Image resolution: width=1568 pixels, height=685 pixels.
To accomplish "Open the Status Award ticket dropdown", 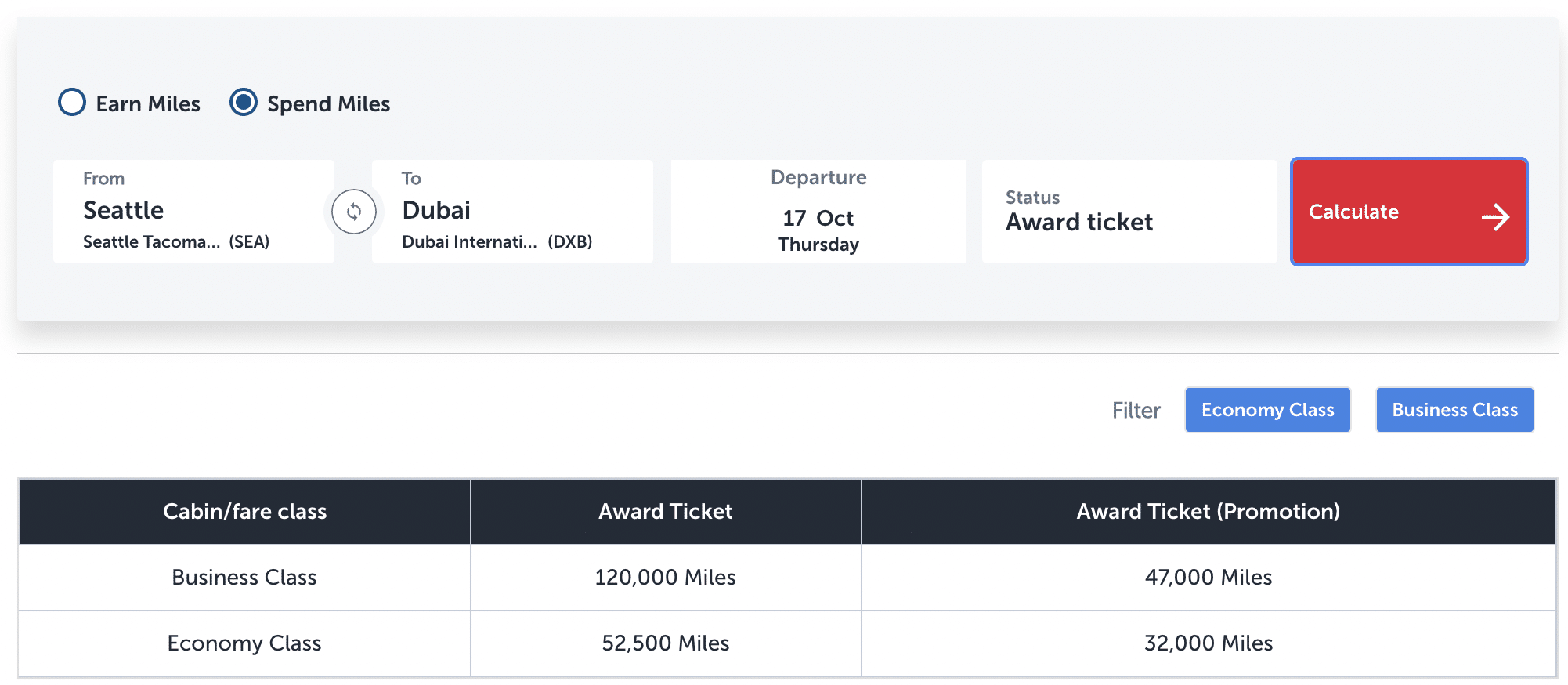I will pos(1129,212).
